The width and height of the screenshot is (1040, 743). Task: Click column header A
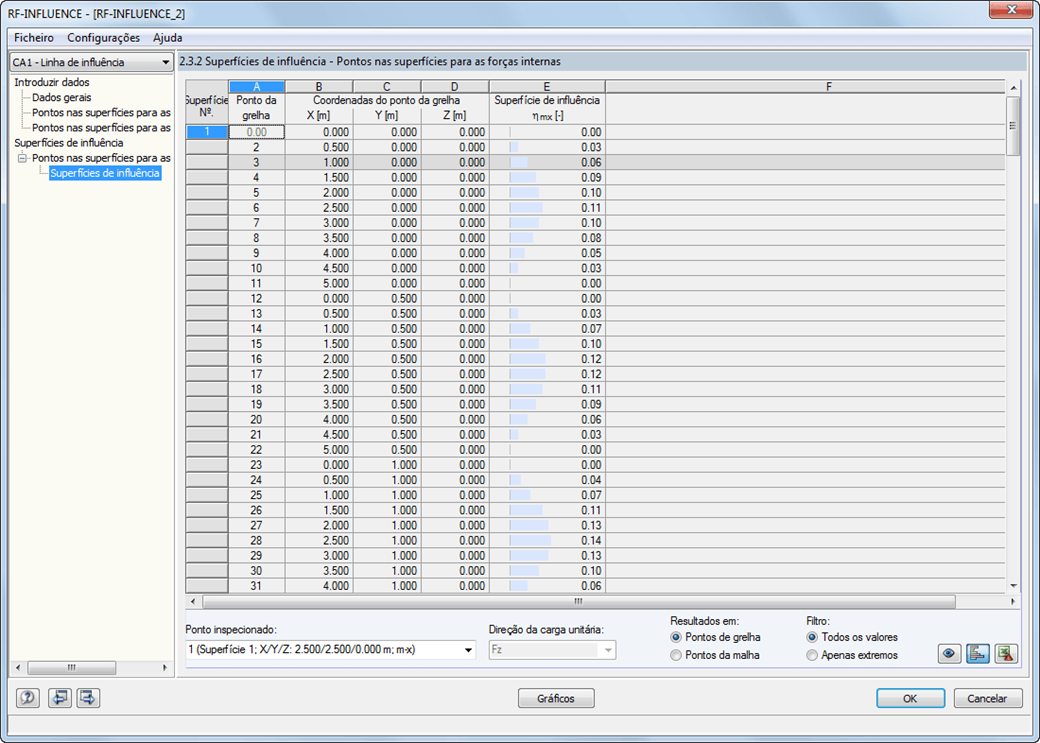pyautogui.click(x=257, y=86)
